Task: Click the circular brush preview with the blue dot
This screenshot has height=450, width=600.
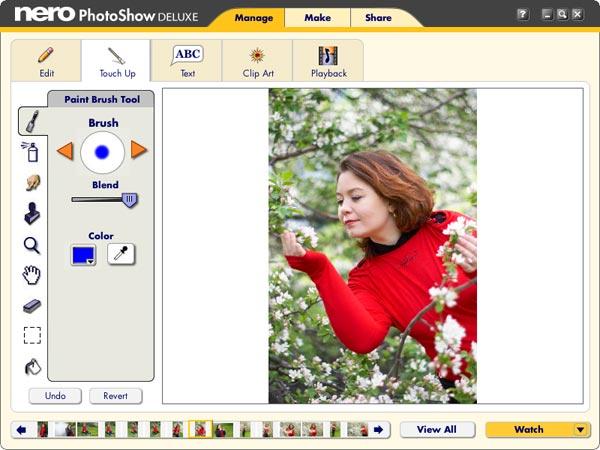Action: click(102, 152)
